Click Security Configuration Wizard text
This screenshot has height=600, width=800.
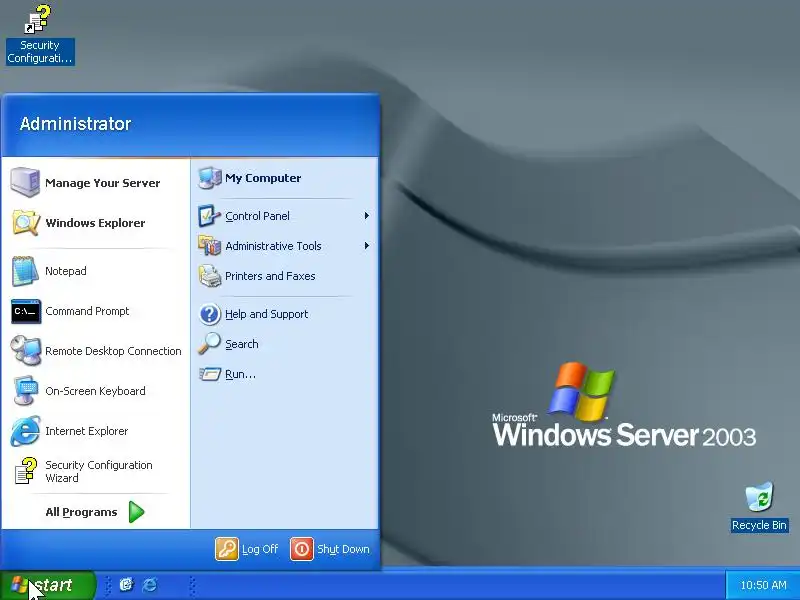[x=99, y=471]
